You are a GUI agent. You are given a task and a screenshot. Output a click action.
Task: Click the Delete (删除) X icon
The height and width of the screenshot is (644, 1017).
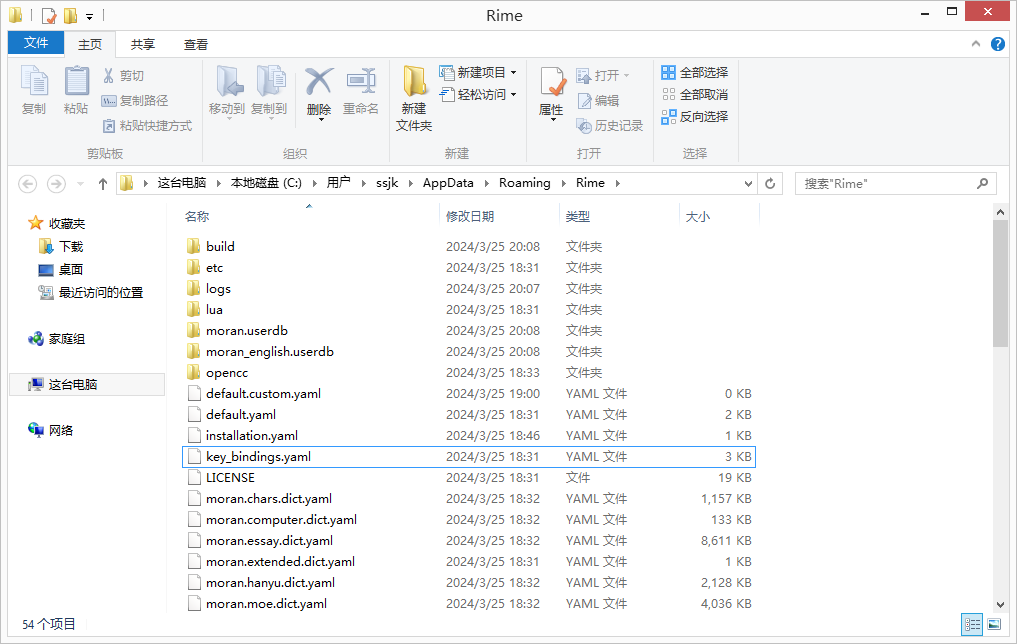coord(319,82)
